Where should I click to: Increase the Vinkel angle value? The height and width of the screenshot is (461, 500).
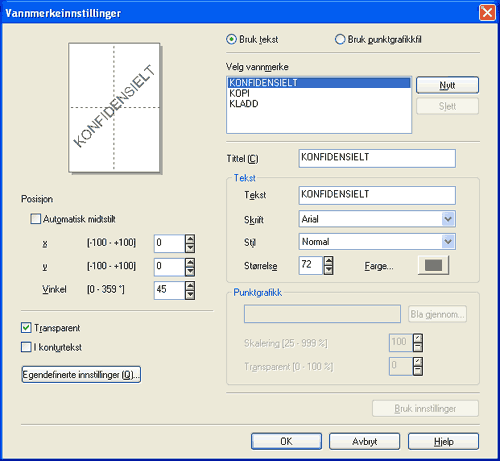(190, 286)
